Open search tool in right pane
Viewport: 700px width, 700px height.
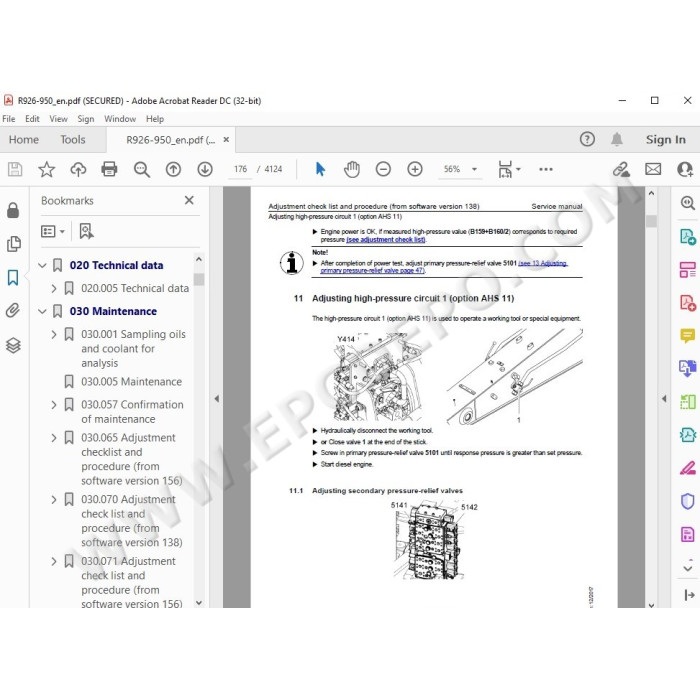tap(688, 203)
